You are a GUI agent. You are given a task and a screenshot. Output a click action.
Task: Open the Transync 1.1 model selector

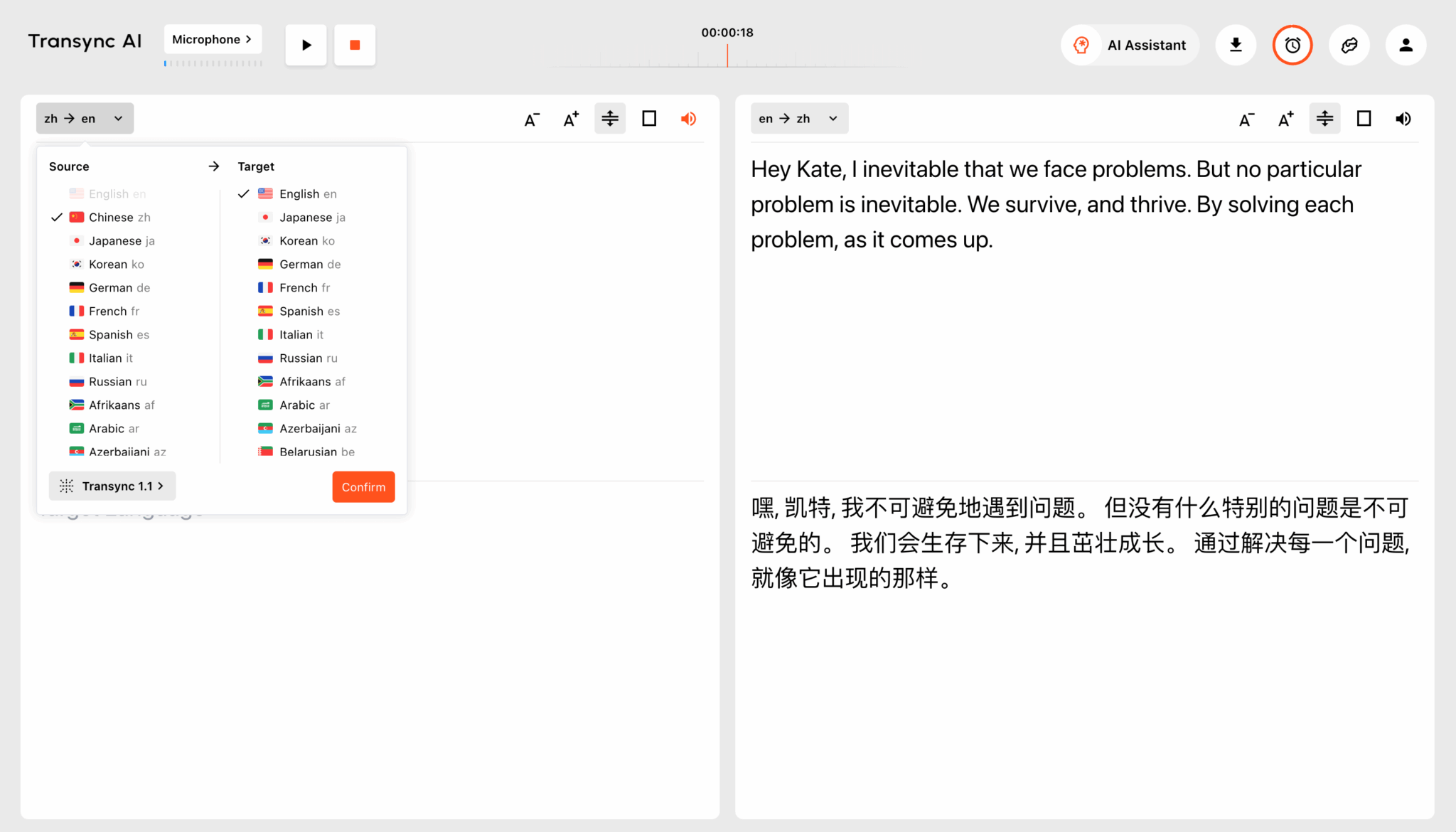click(x=112, y=486)
